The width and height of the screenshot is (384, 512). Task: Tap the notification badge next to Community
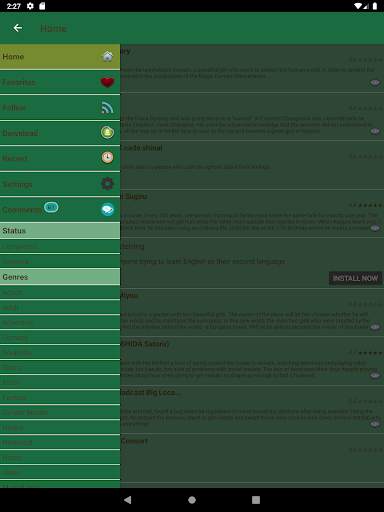tap(51, 207)
